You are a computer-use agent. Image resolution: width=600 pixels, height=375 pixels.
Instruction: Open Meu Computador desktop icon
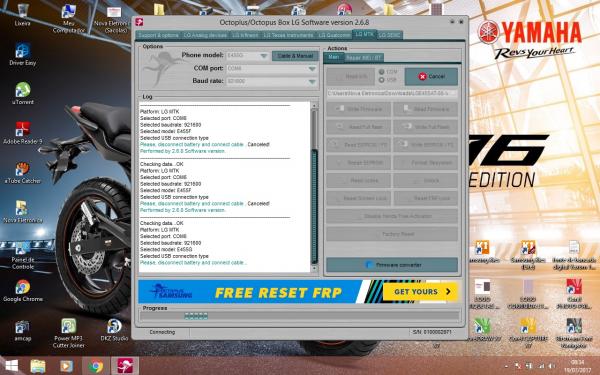tap(68, 18)
